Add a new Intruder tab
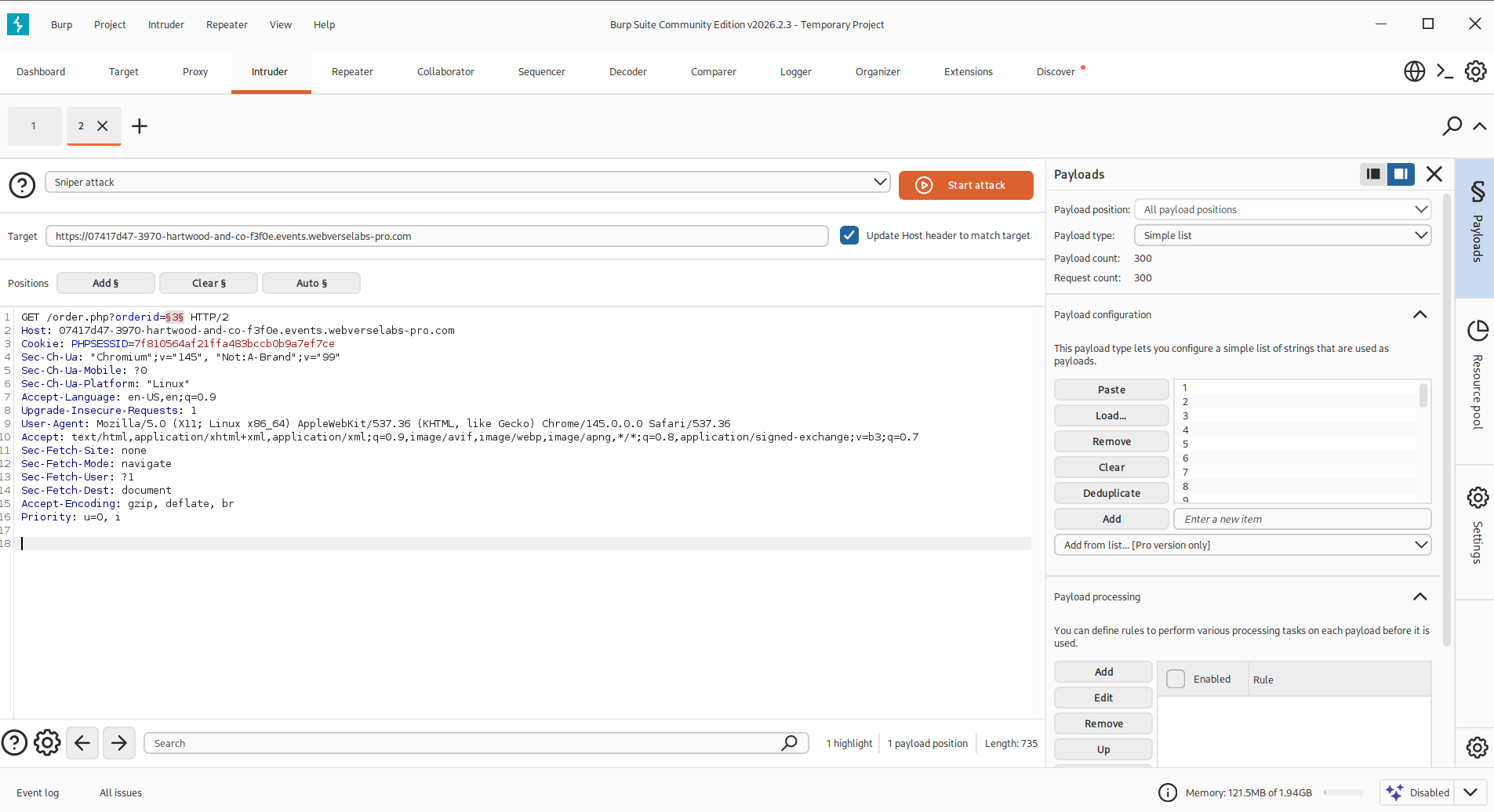The height and width of the screenshot is (812, 1494). 140,126
